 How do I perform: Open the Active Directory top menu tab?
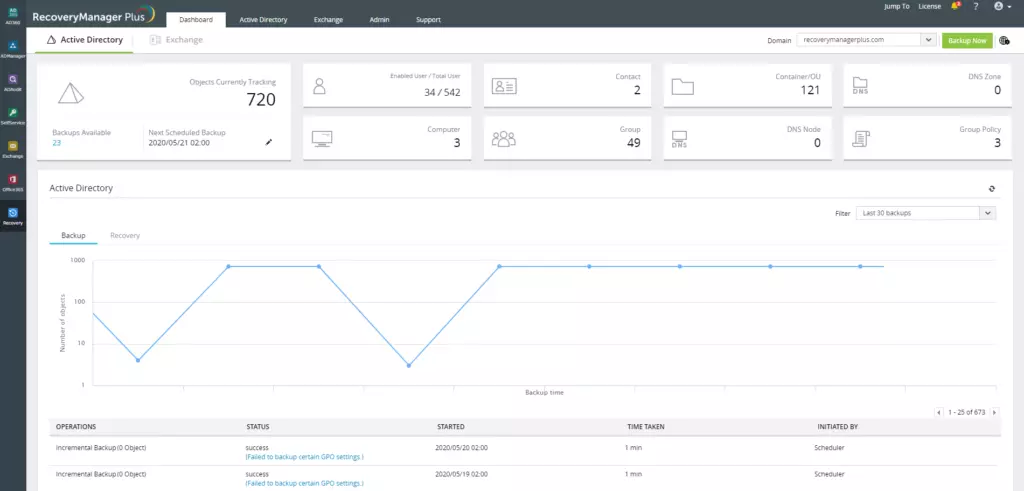tap(263, 20)
